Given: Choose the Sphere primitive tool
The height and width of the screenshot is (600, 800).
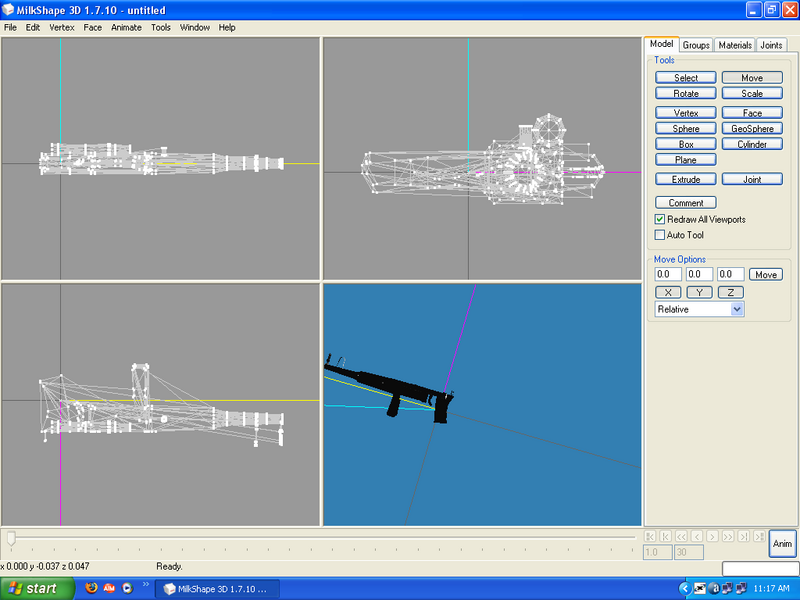Looking at the screenshot, I should coord(686,129).
